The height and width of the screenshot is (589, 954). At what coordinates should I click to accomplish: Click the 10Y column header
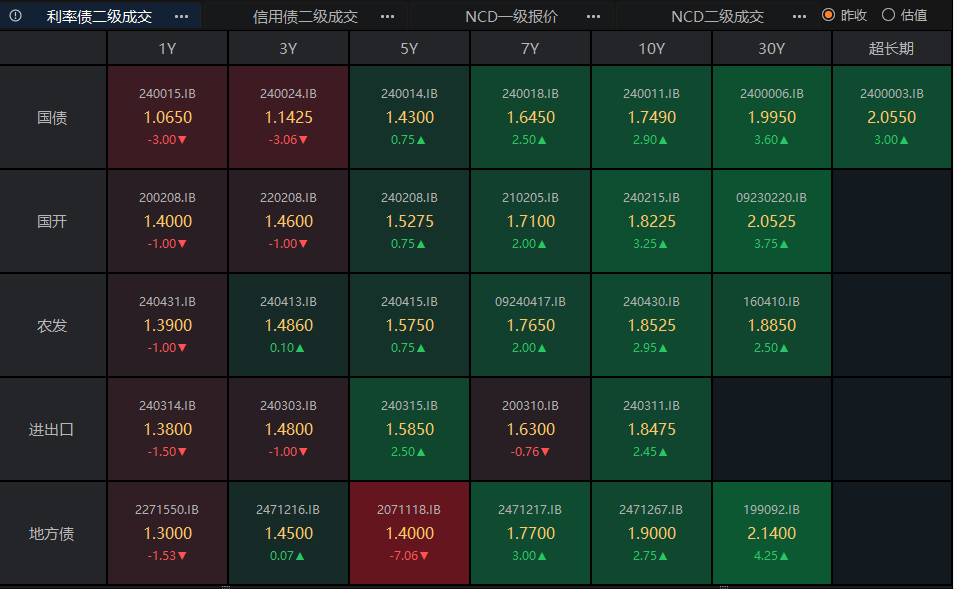[651, 48]
